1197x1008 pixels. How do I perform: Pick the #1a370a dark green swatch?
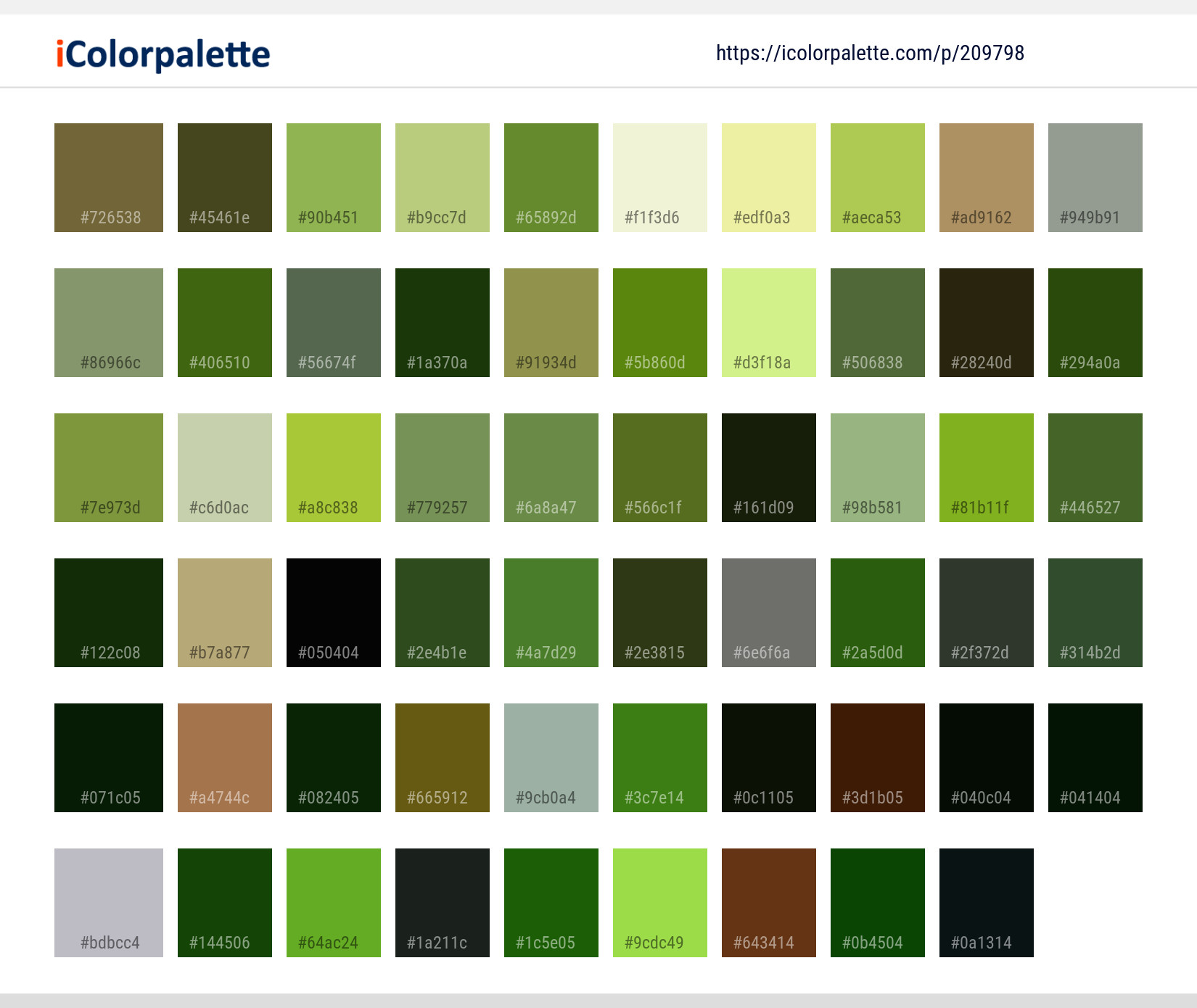443,323
